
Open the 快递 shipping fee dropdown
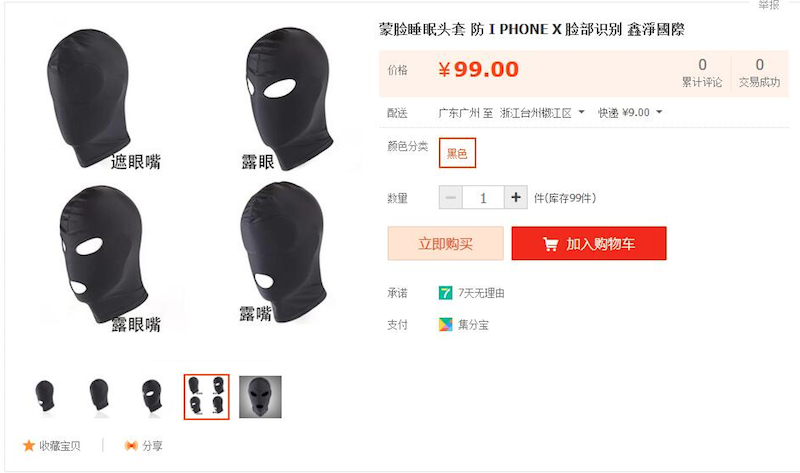pos(630,112)
